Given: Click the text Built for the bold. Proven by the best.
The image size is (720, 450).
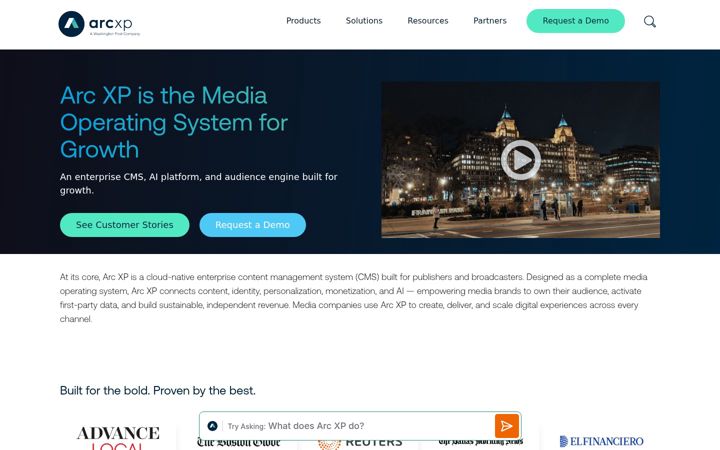Looking at the screenshot, I should [158, 390].
